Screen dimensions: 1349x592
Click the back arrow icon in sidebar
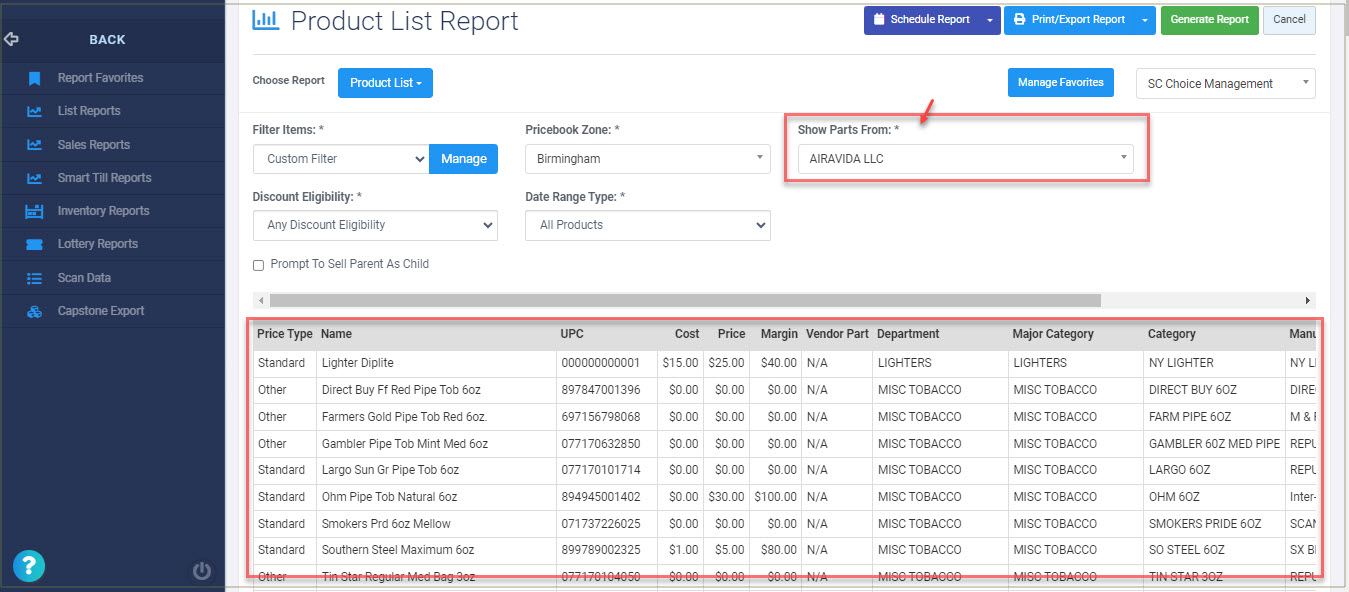coord(12,40)
